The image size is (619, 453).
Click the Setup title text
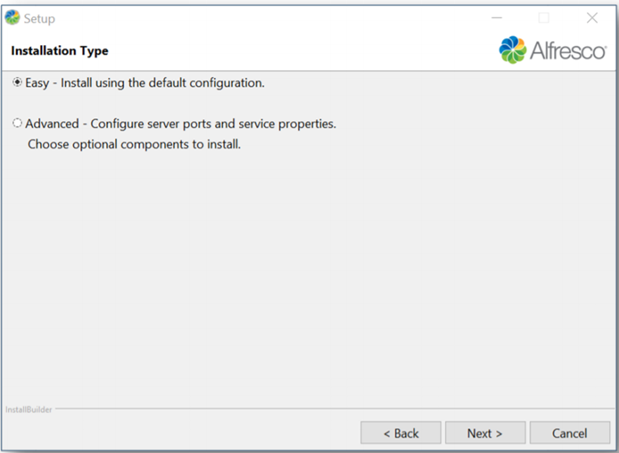click(40, 18)
